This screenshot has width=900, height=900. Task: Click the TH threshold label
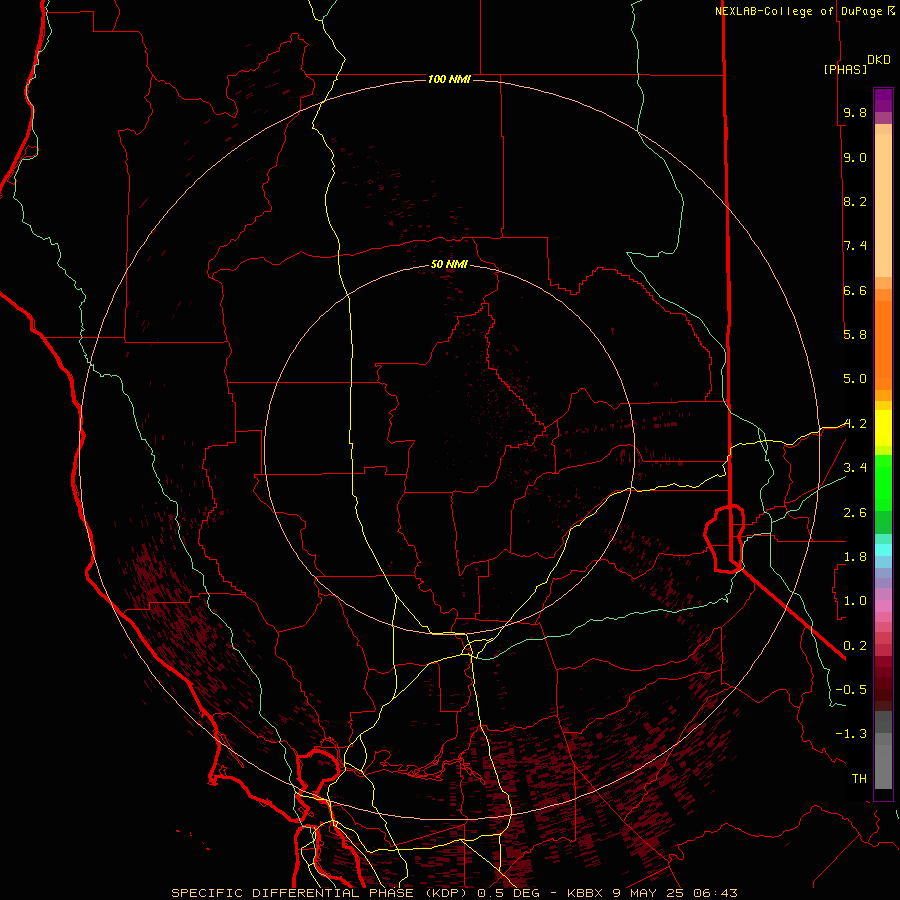point(859,778)
